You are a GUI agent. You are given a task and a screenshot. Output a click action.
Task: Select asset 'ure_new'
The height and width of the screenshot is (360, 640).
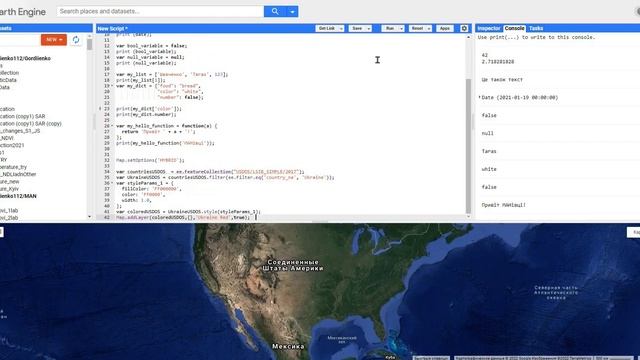10,182
